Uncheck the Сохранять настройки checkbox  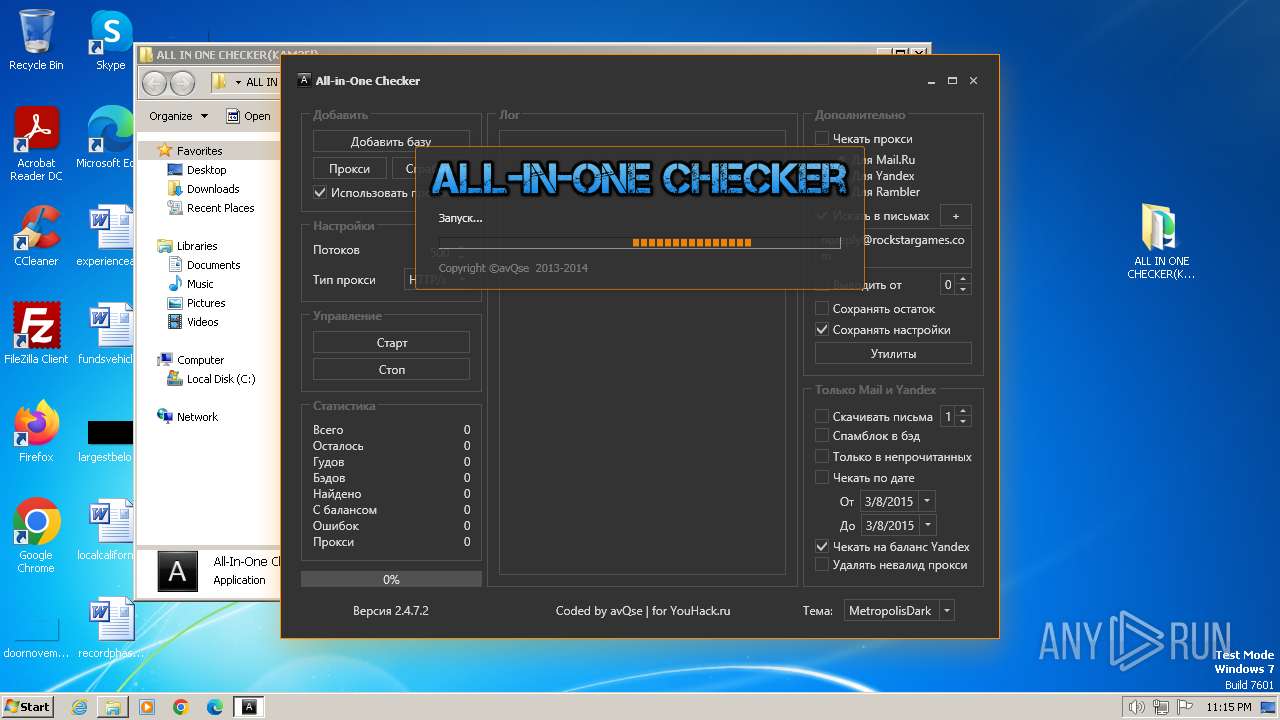[x=822, y=330]
